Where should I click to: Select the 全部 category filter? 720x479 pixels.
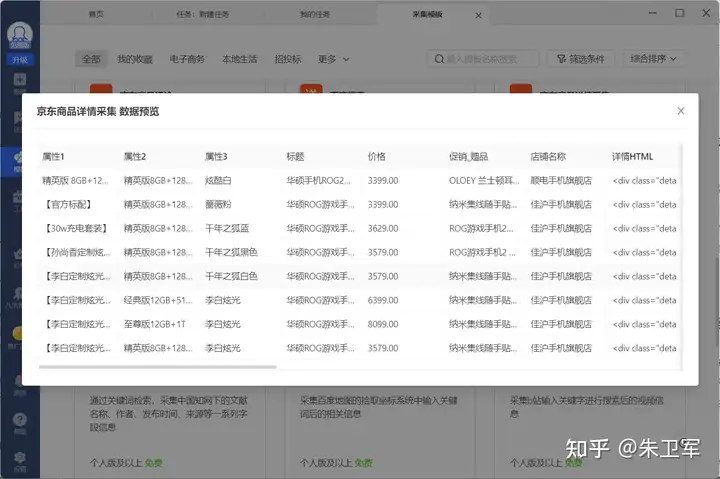91,59
